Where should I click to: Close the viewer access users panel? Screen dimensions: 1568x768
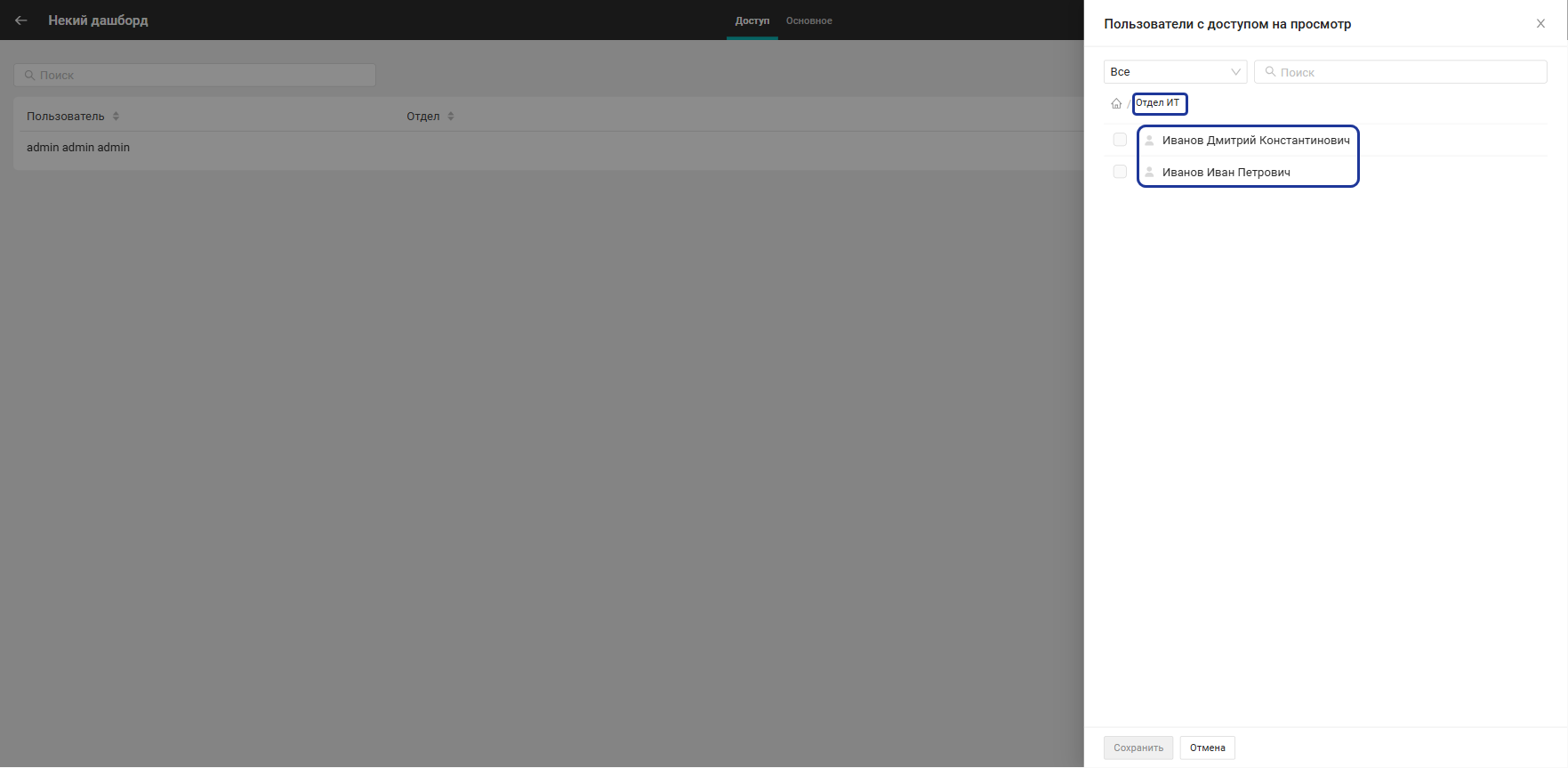point(1540,24)
